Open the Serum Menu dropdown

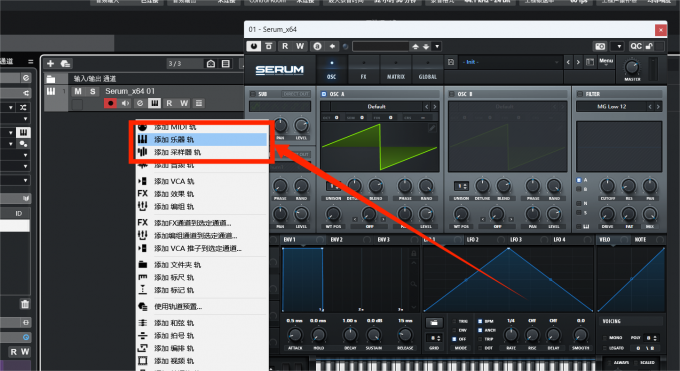[606, 62]
